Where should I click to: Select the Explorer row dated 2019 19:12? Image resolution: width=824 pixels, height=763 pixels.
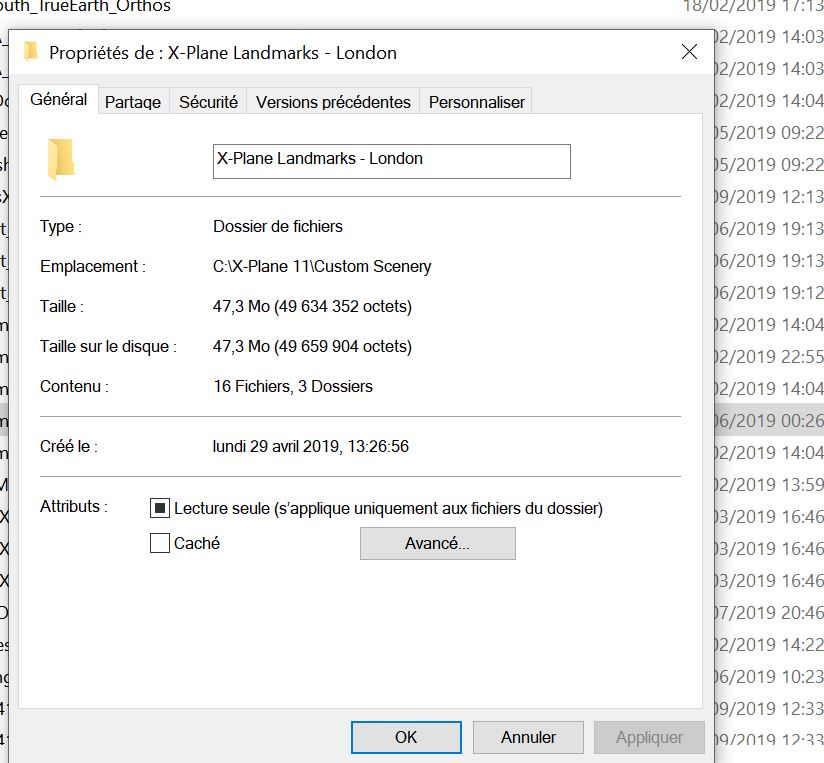[x=768, y=293]
